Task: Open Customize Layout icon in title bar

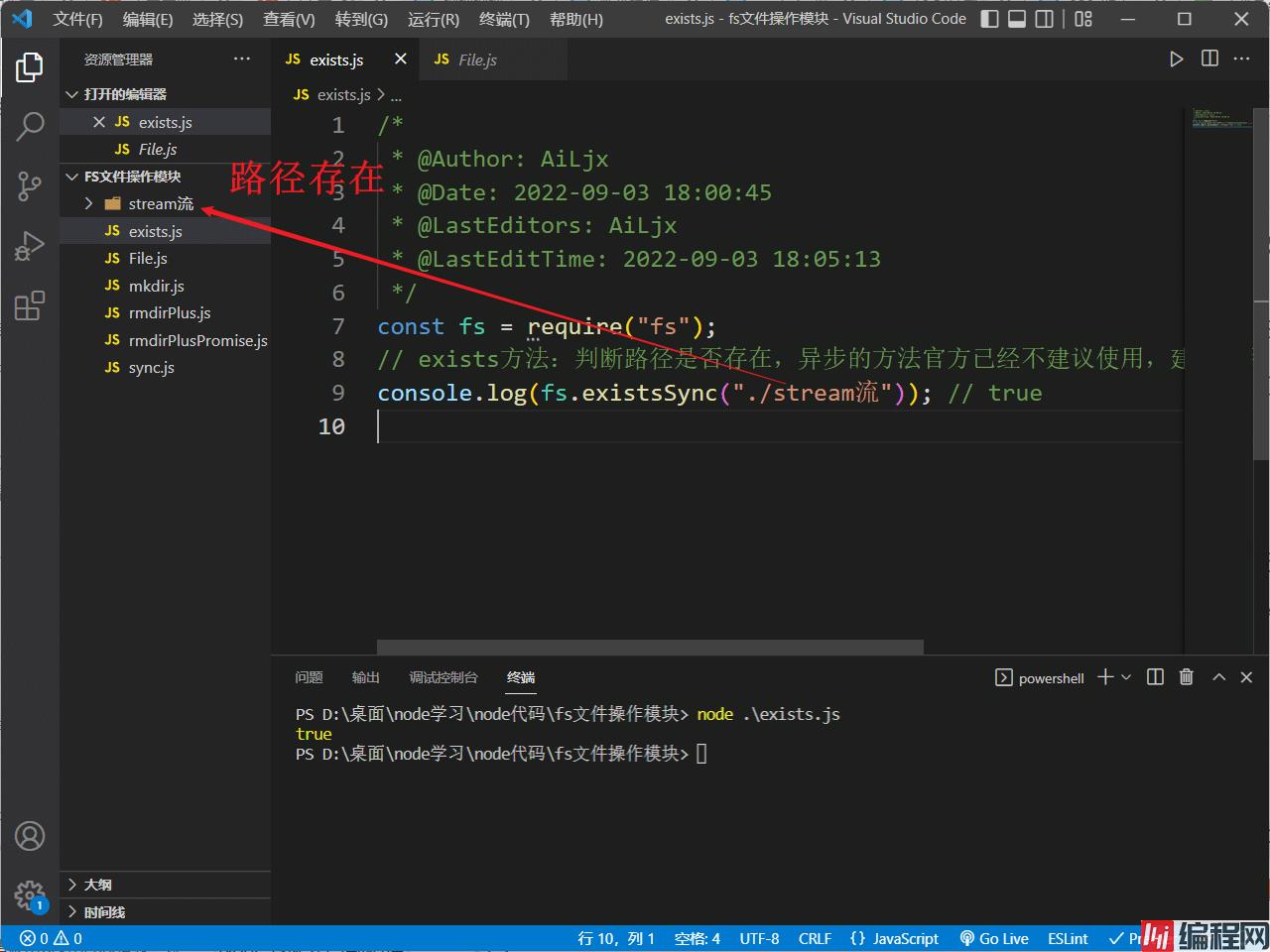Action: [x=1083, y=19]
